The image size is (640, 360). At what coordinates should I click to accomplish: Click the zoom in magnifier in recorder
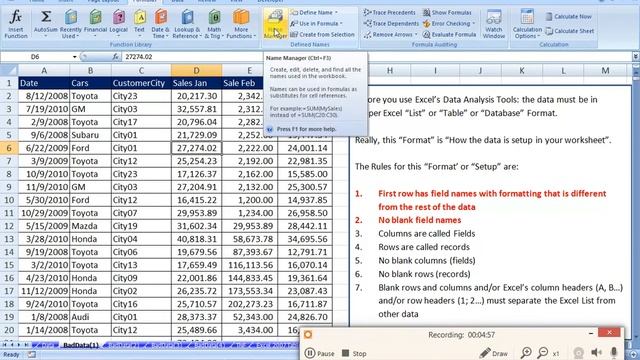pyautogui.click(x=526, y=353)
